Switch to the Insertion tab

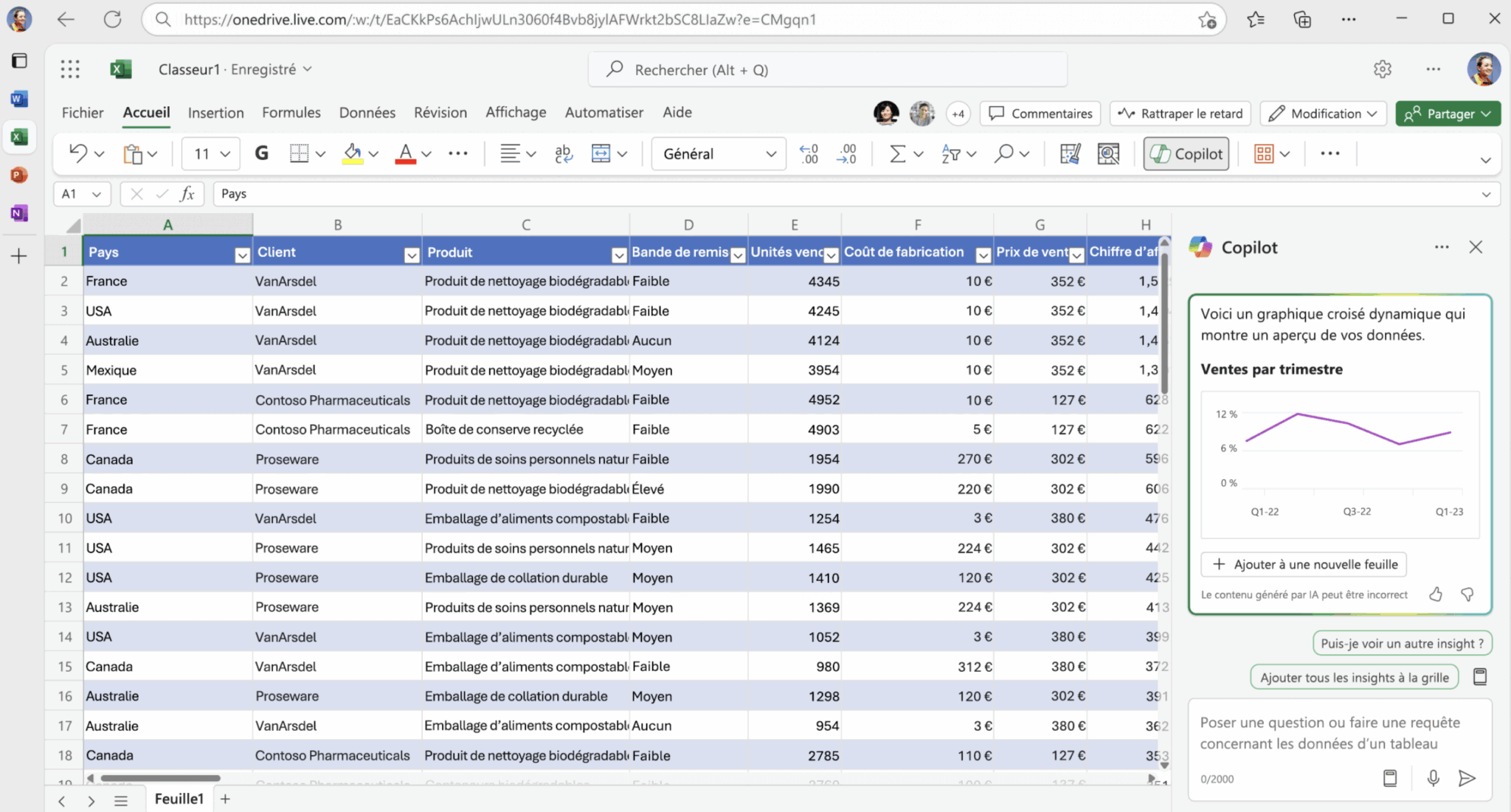click(x=215, y=113)
